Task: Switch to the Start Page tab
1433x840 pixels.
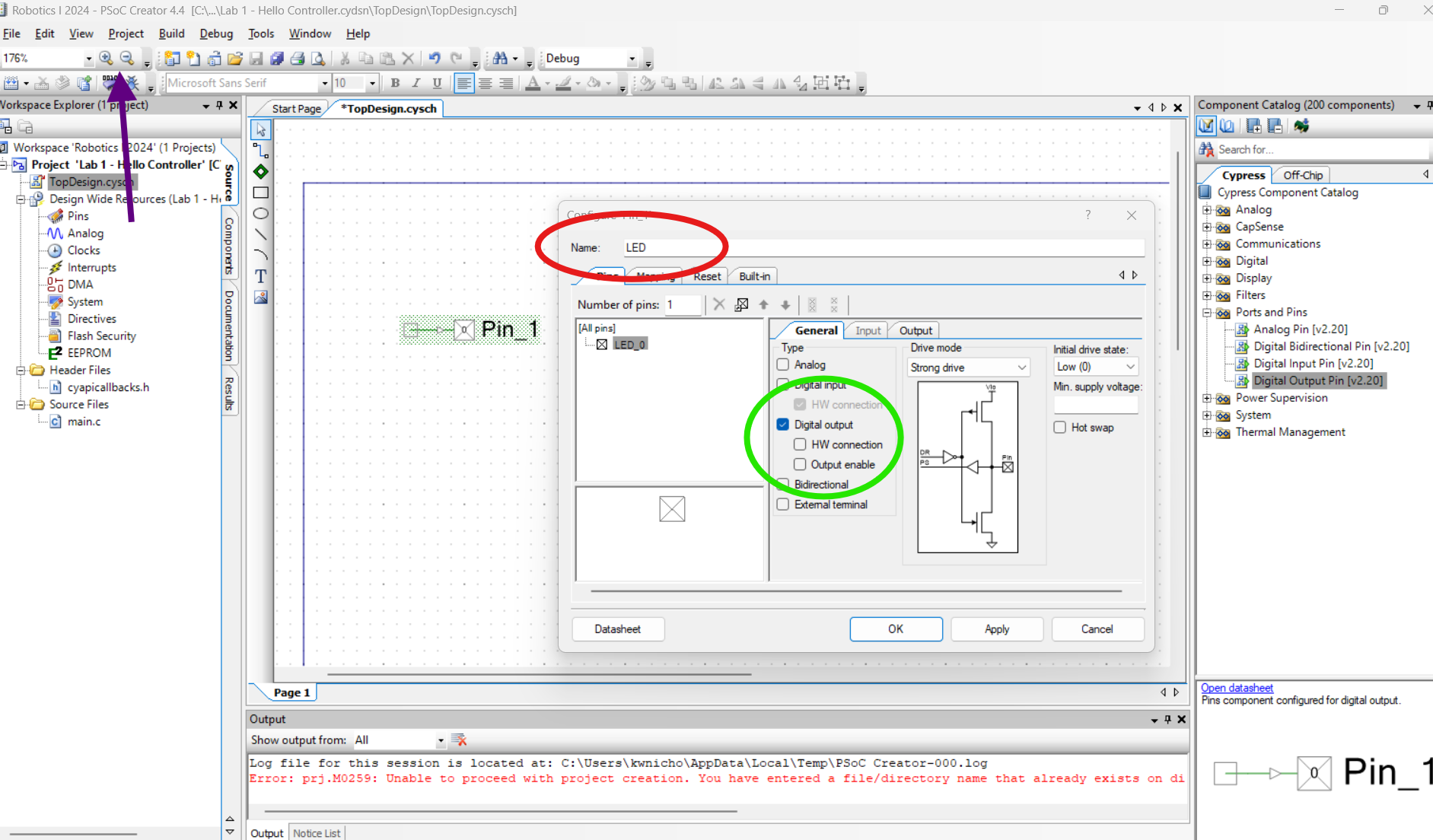Action: pyautogui.click(x=296, y=109)
